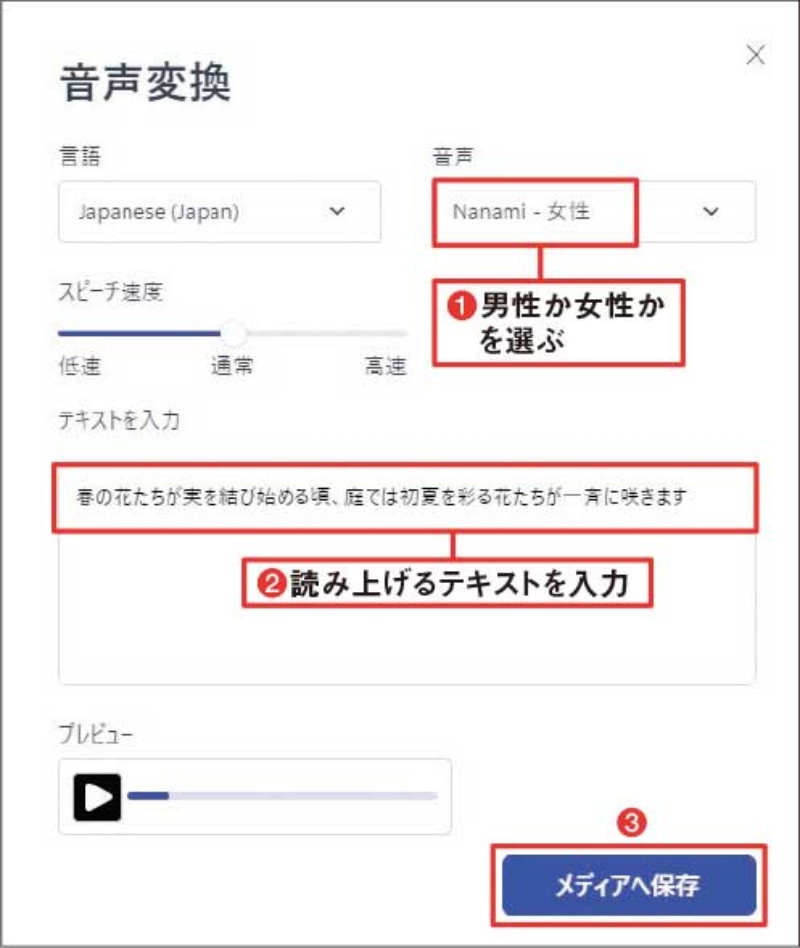The image size is (800, 948).
Task: Seek within the preview progress bar
Action: pos(282,796)
